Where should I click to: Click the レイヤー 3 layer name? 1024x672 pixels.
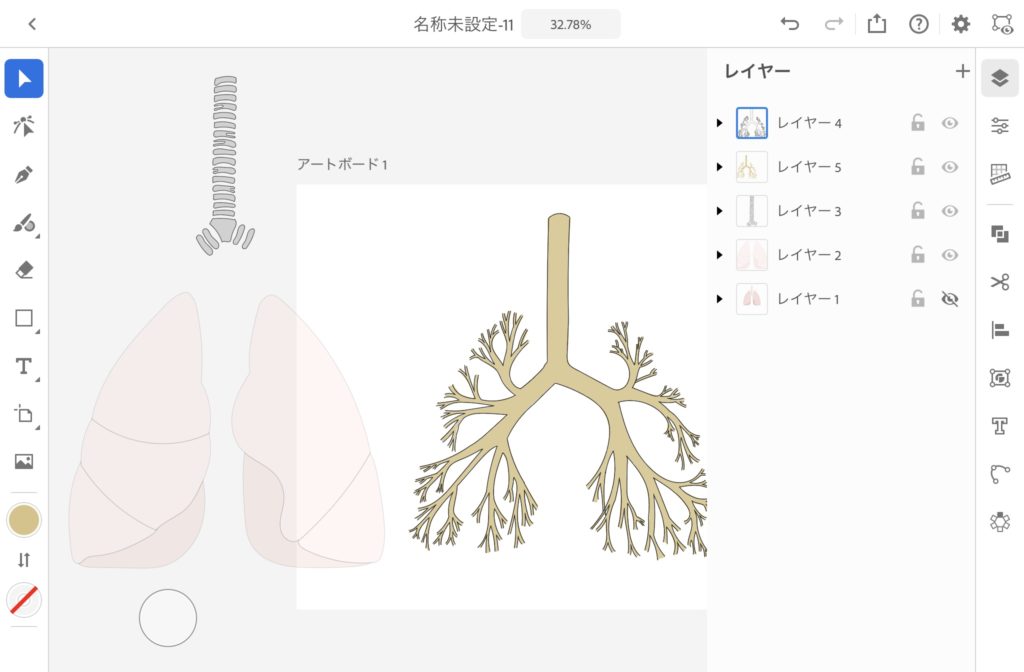coord(809,211)
